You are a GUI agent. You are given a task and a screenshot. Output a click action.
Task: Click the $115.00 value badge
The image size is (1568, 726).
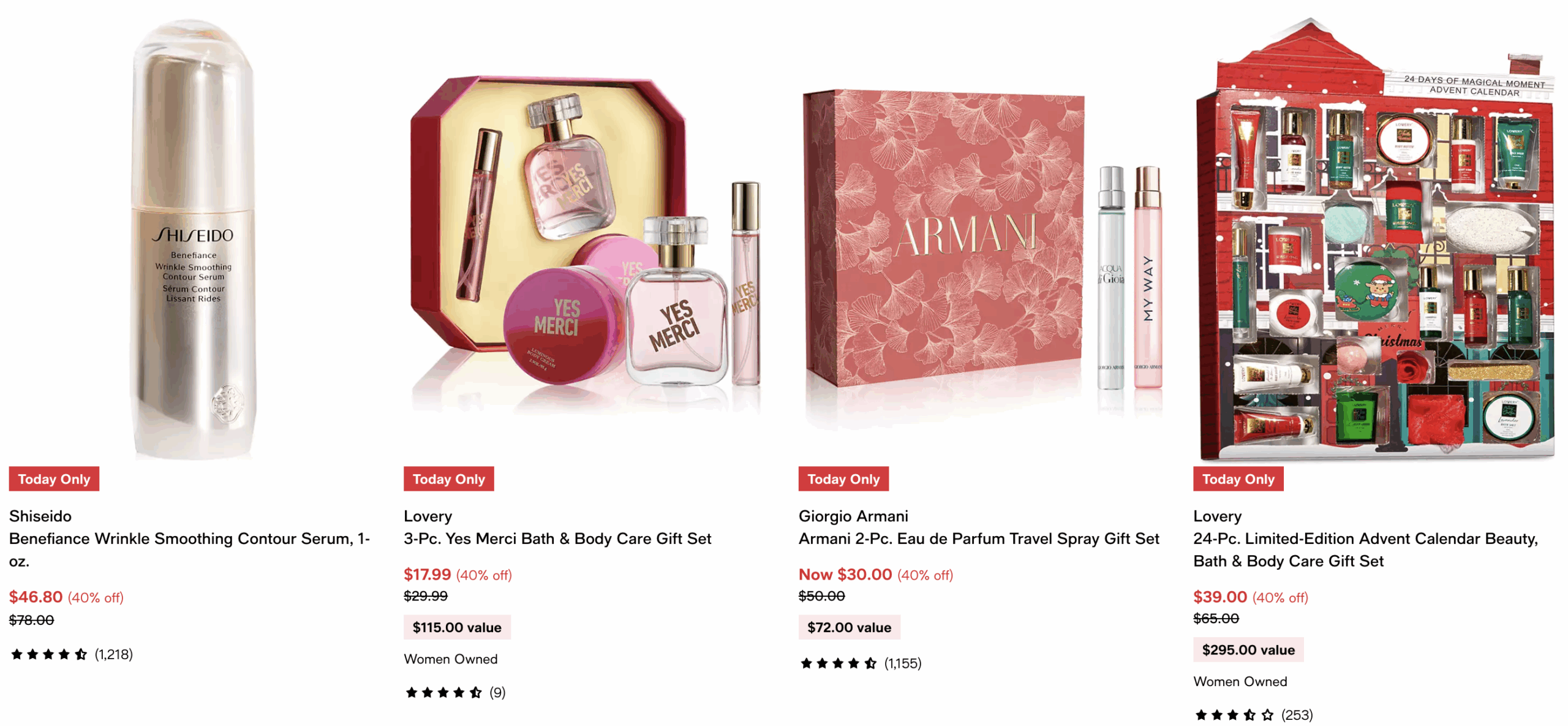pyautogui.click(x=457, y=627)
